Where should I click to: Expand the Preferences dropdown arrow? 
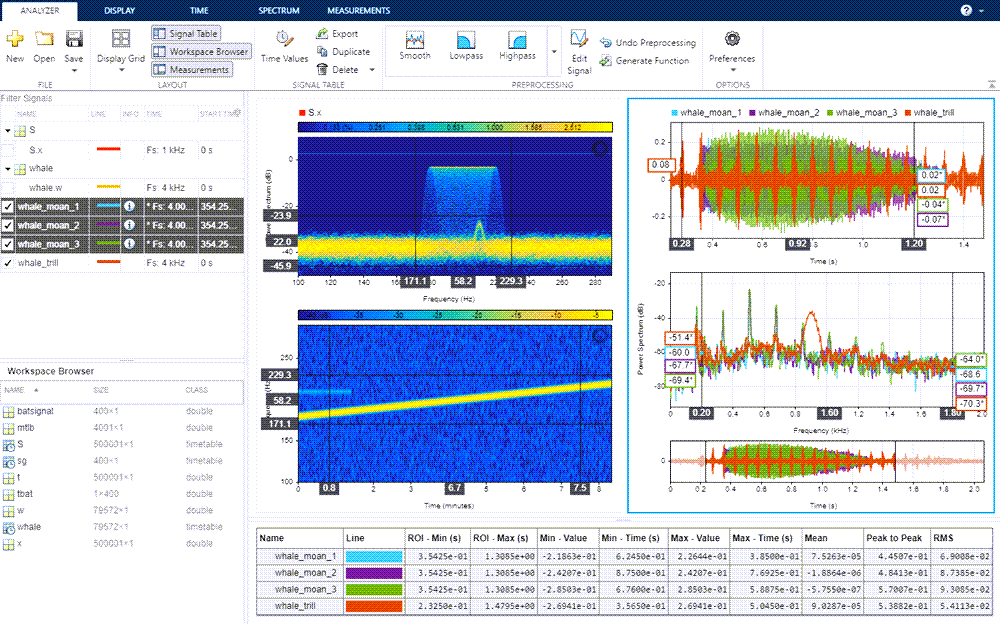pyautogui.click(x=731, y=69)
